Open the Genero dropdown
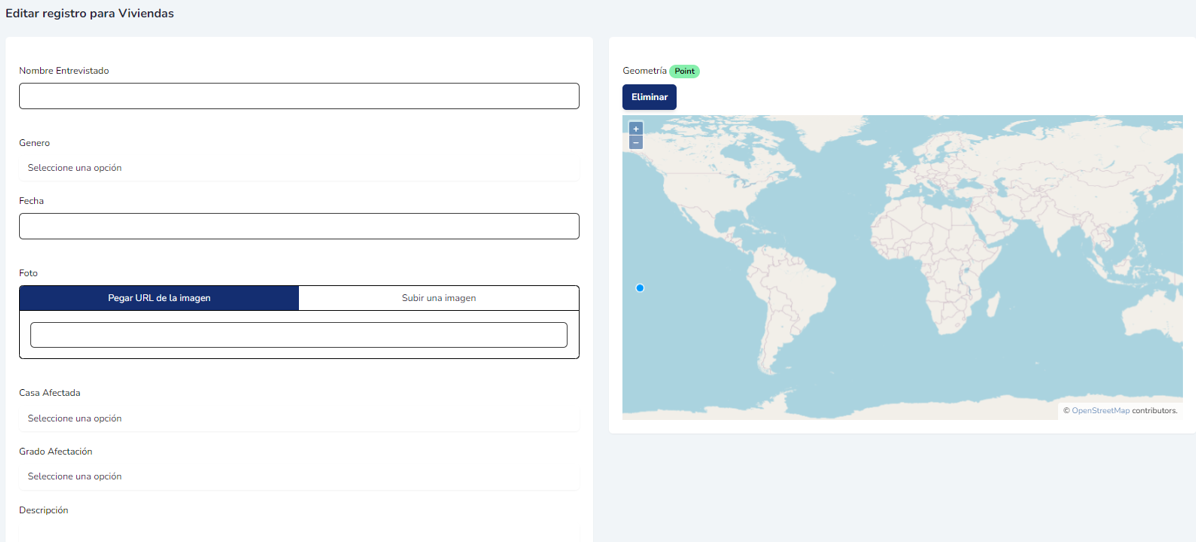 [299, 168]
